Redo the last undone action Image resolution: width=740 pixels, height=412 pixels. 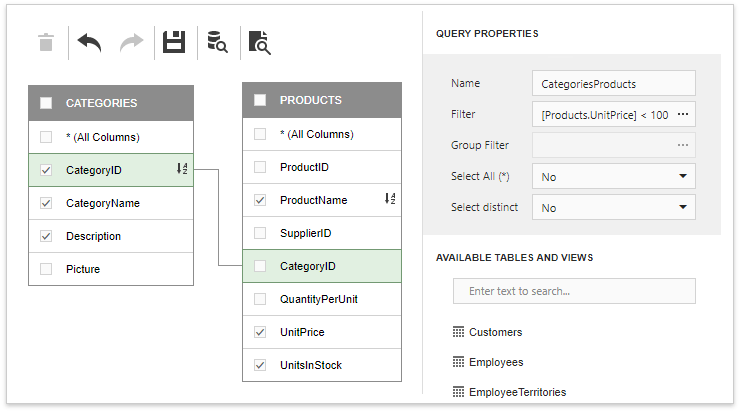(x=131, y=42)
